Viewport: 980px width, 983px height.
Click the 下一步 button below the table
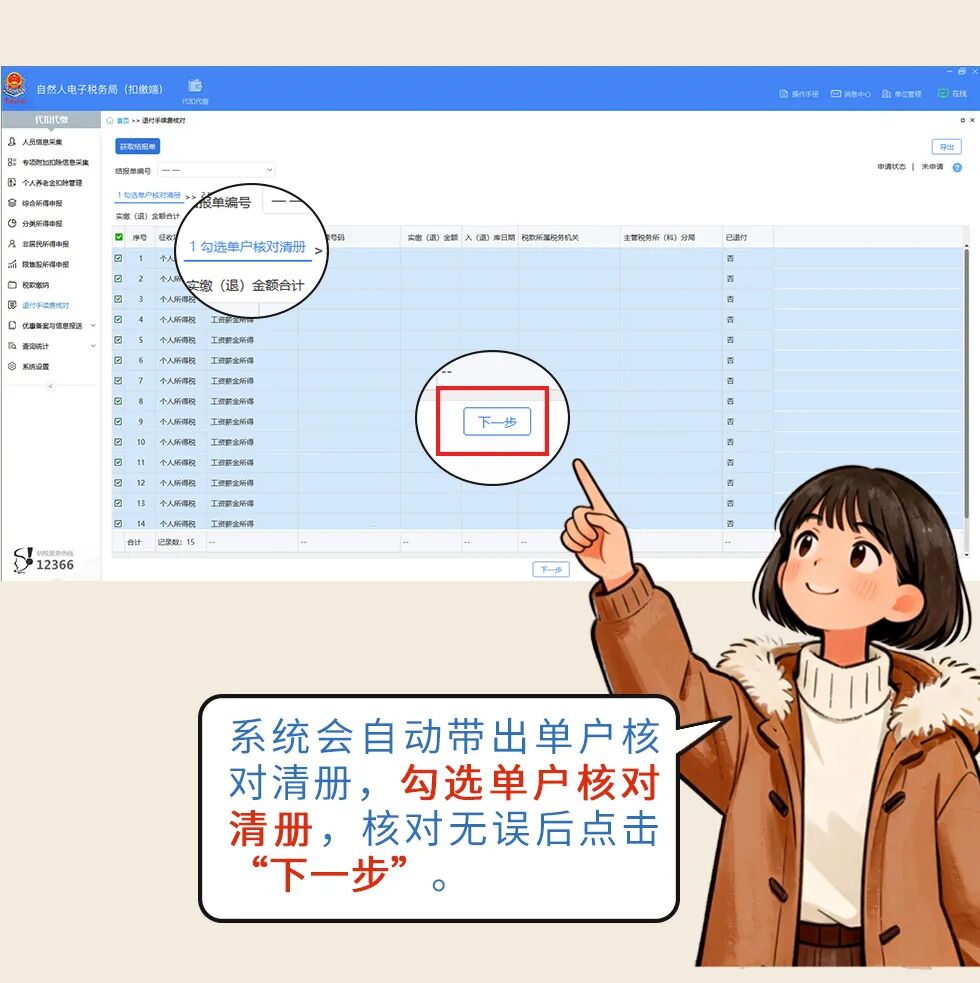tap(550, 570)
